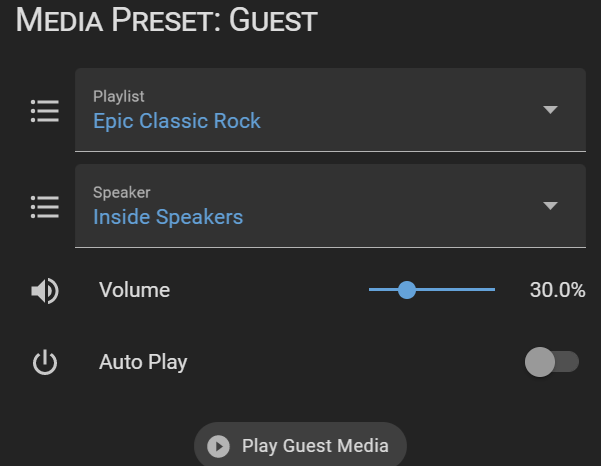Click the small Playlist field label

click(x=119, y=96)
